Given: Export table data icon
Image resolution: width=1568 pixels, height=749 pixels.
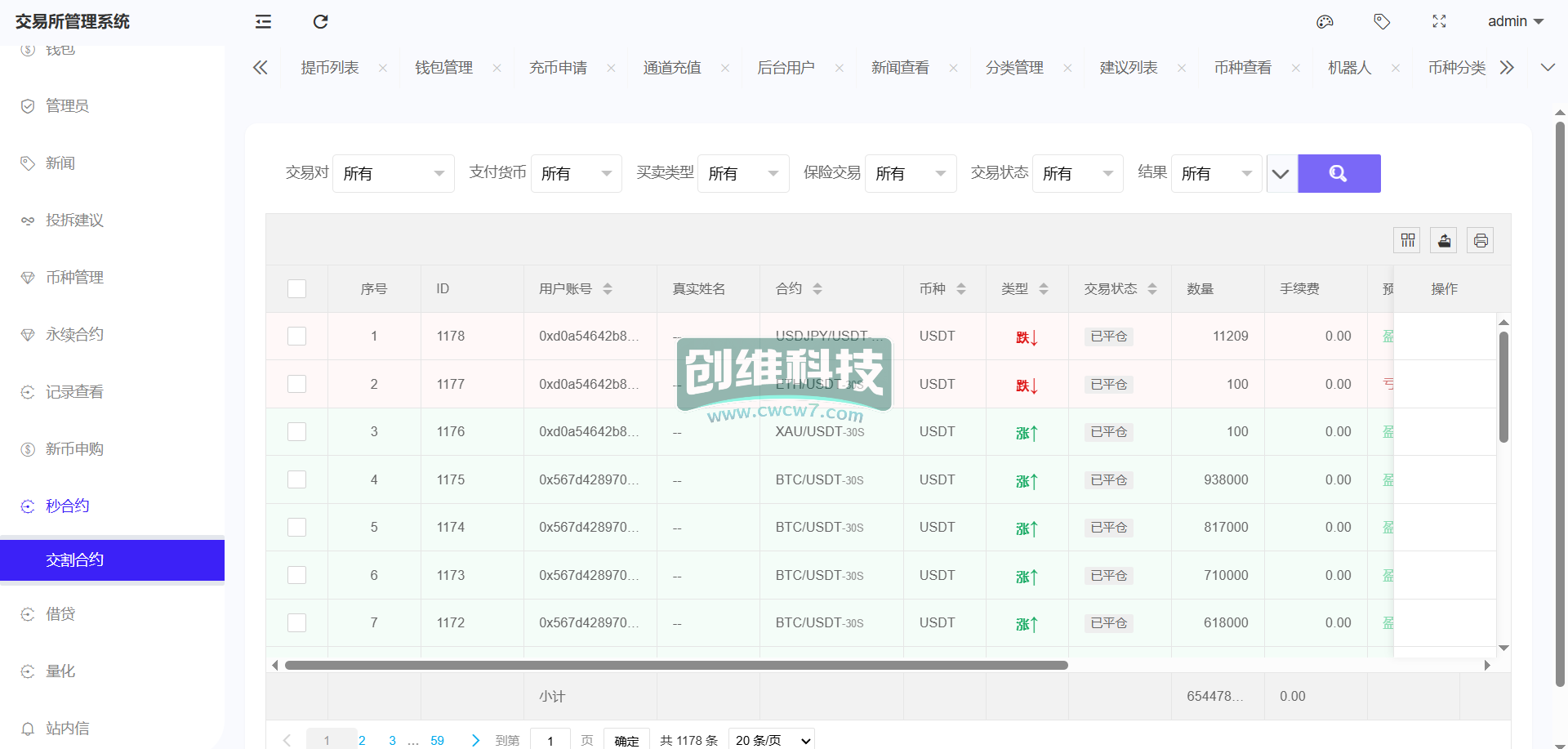Looking at the screenshot, I should (x=1444, y=240).
